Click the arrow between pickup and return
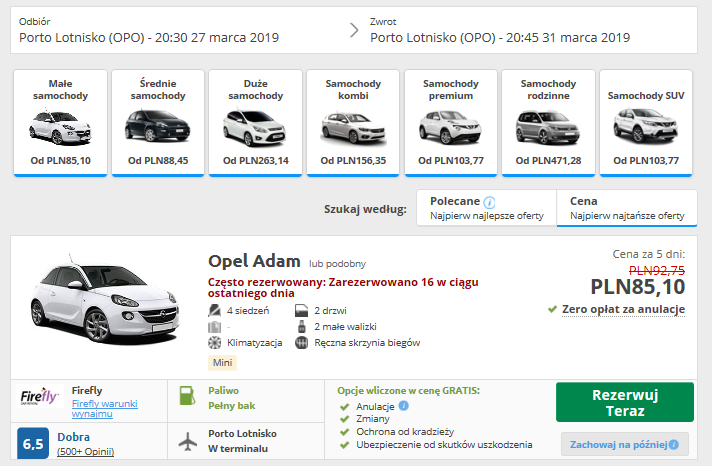Screen dimensions: 712x466 354,30
